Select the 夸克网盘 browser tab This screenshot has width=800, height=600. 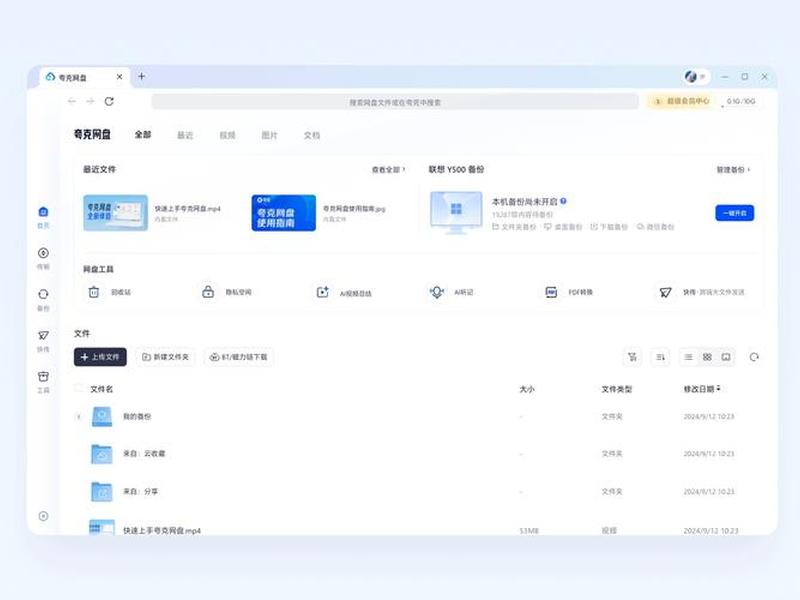coord(84,77)
